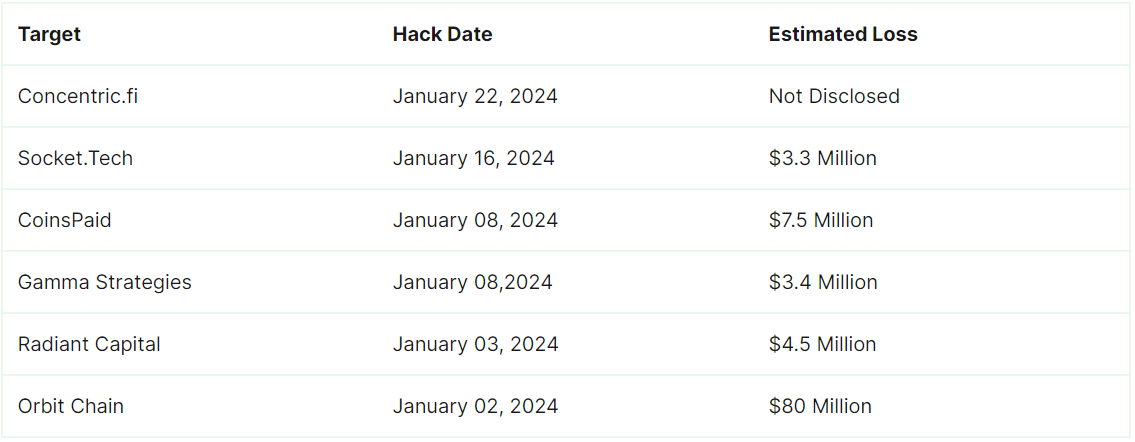The width and height of the screenshot is (1135, 442).
Task: Select the Orbit Chain cell
Action: point(71,406)
